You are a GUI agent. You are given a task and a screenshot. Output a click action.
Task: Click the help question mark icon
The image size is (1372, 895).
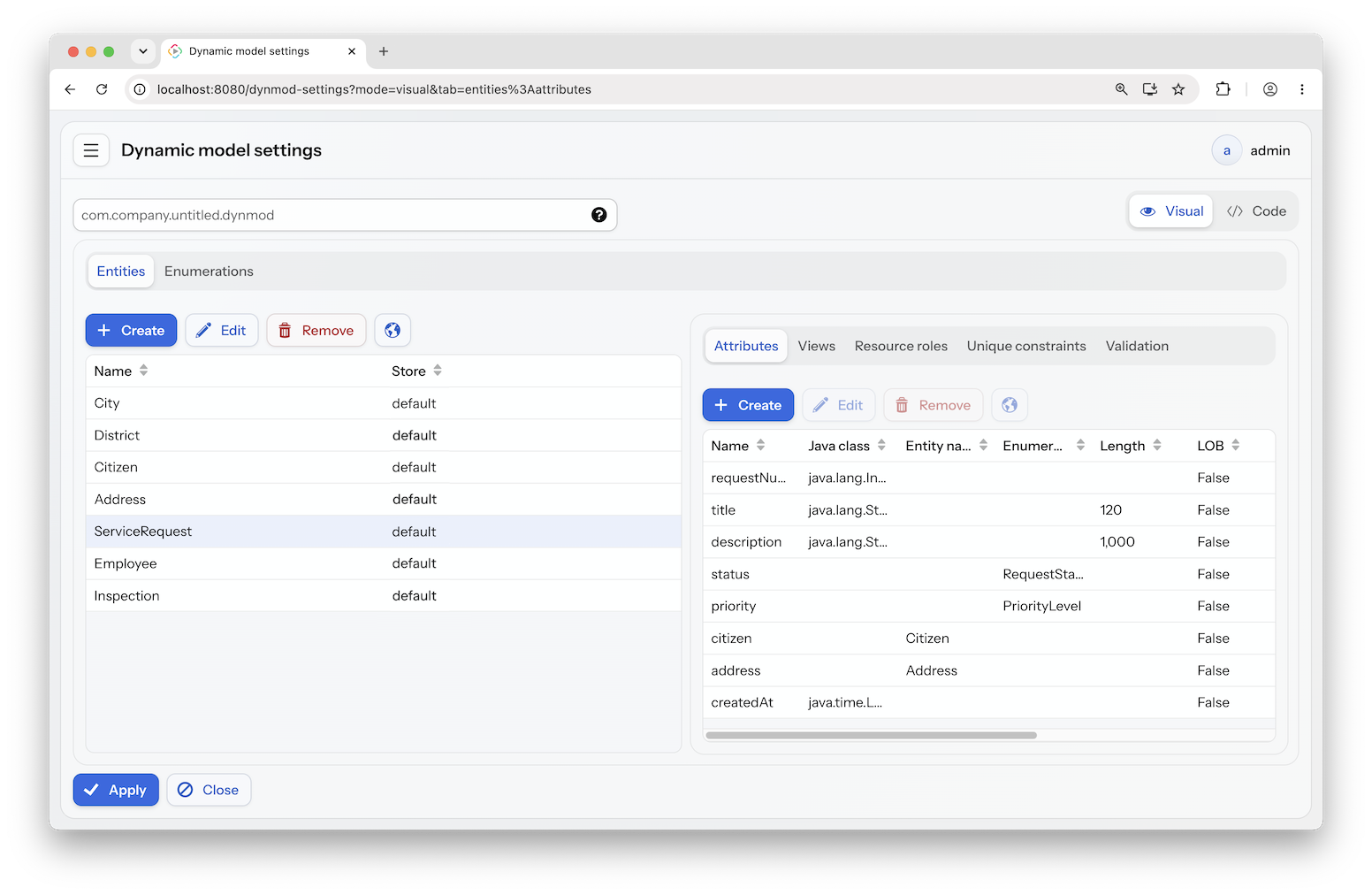598,215
